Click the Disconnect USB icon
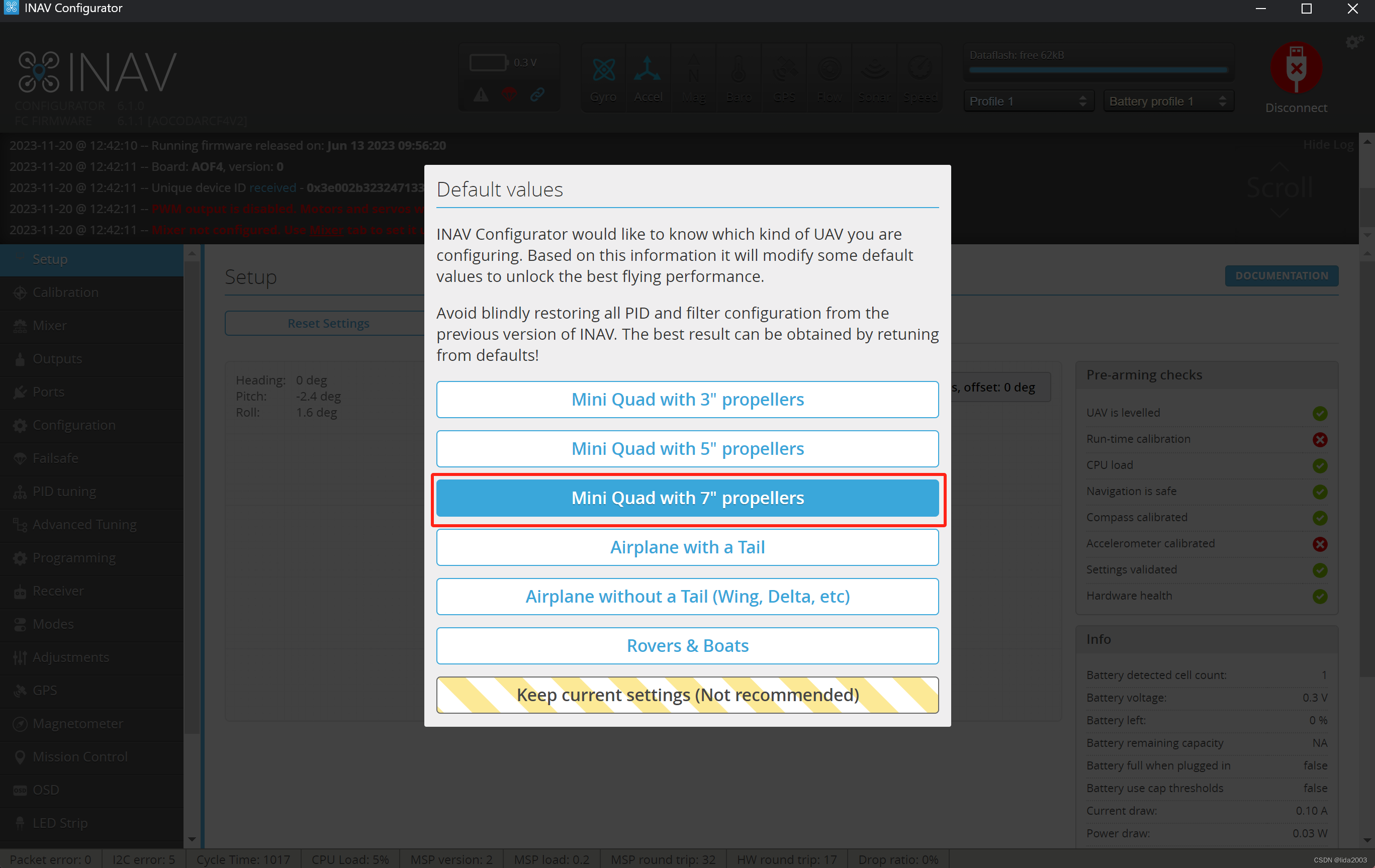1375x868 pixels. point(1296,68)
